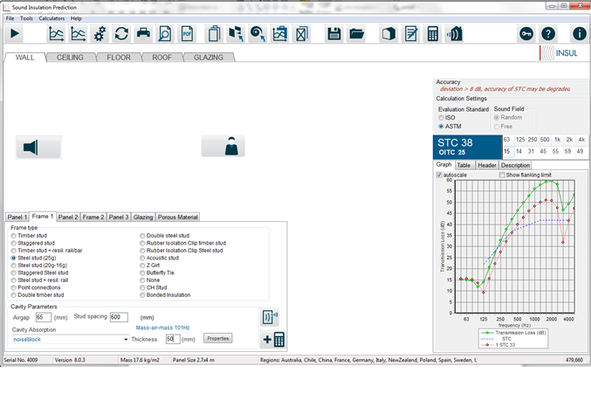
Task: Open the Panel 1 tab
Action: pos(17,217)
